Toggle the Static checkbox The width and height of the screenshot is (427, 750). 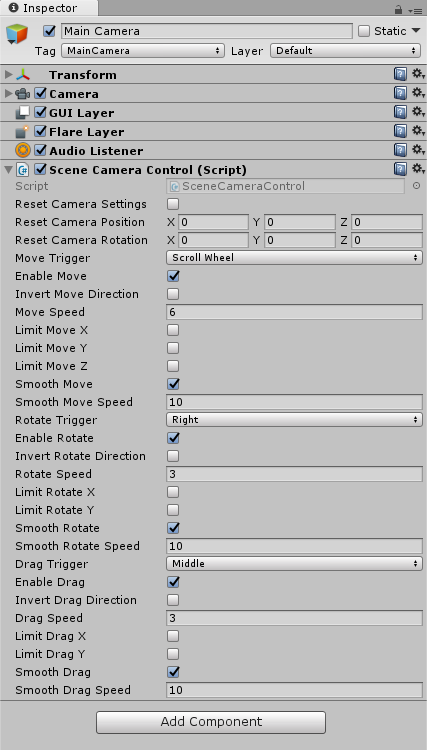[364, 31]
